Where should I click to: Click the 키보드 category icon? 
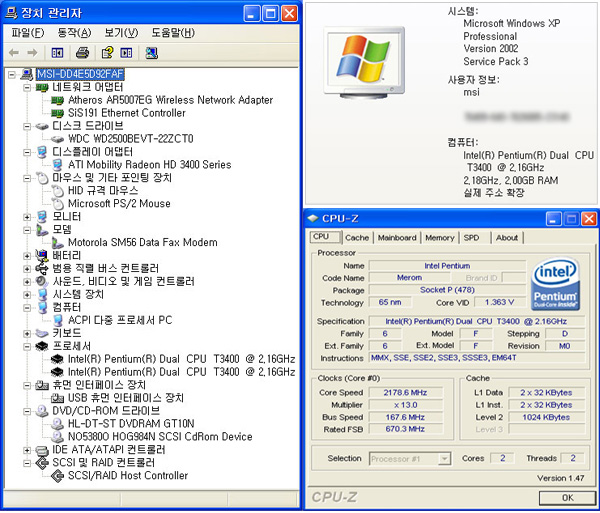[42, 333]
